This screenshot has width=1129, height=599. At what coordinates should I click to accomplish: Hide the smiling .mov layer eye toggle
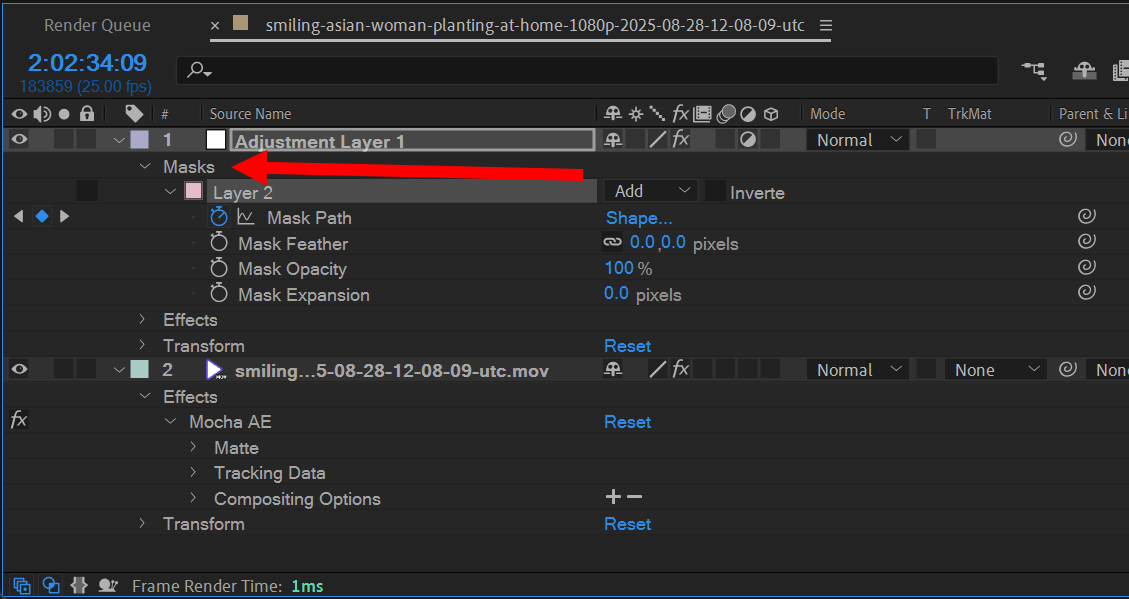click(19, 369)
